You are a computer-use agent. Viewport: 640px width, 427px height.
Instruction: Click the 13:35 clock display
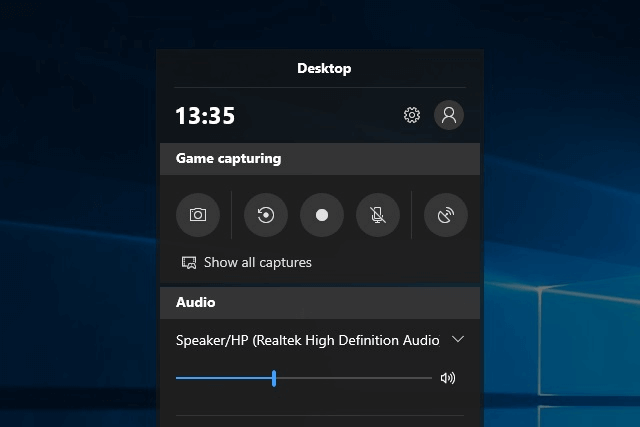point(205,116)
